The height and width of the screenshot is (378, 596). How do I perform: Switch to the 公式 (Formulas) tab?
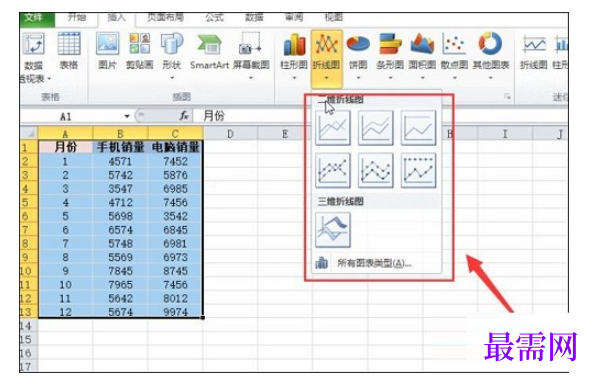[x=214, y=17]
